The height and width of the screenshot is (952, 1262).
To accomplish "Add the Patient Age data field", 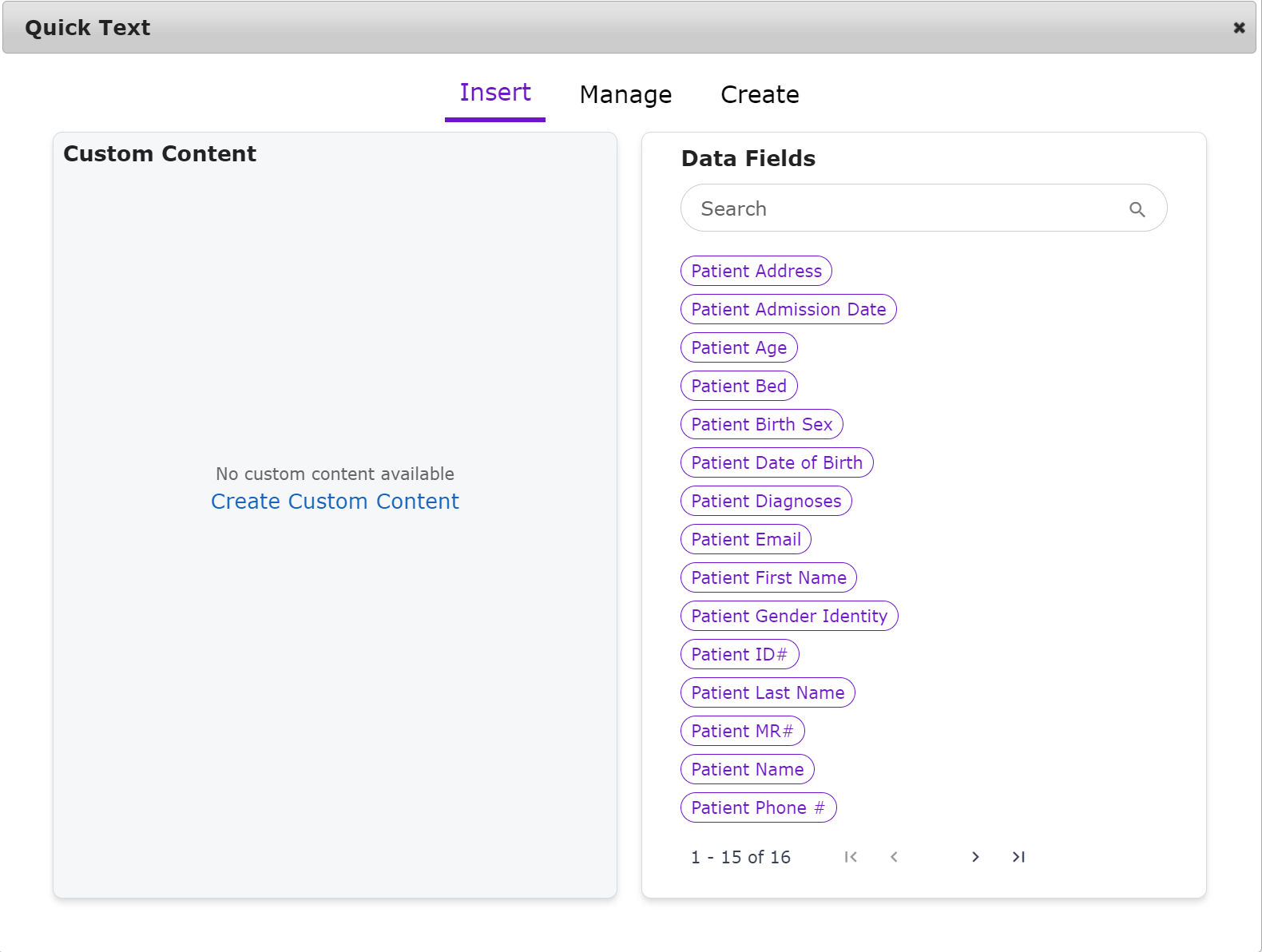I will tap(739, 348).
